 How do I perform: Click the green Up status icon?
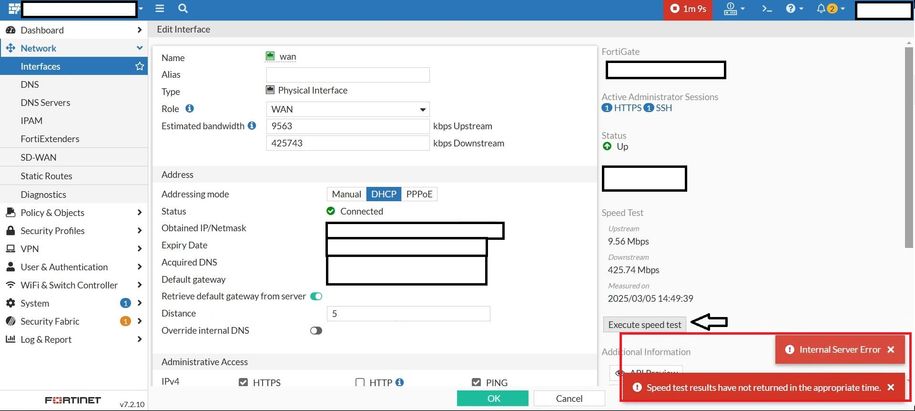tap(607, 146)
